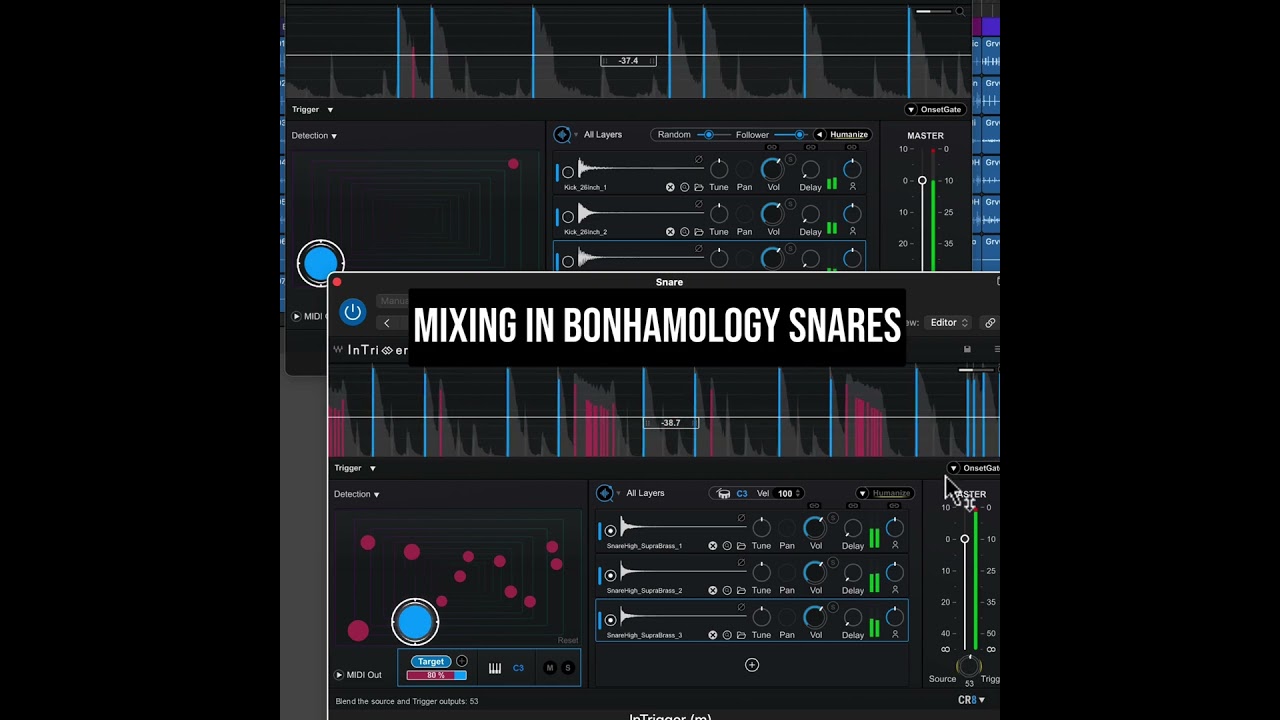Solo the SnareHigh_SupraBrass_1 layer
Viewport: 1280px width, 720px height.
pyautogui.click(x=832, y=519)
